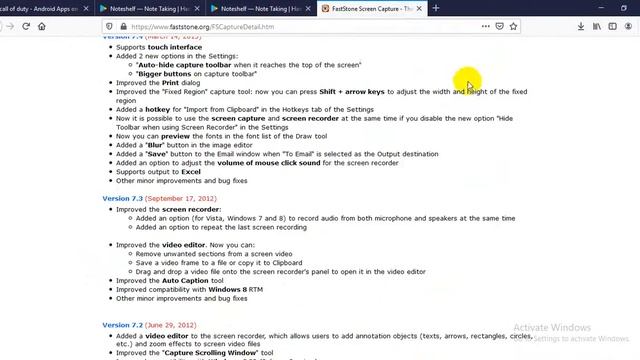Click 'Improved the Auto Caption tool' line

coord(170,281)
